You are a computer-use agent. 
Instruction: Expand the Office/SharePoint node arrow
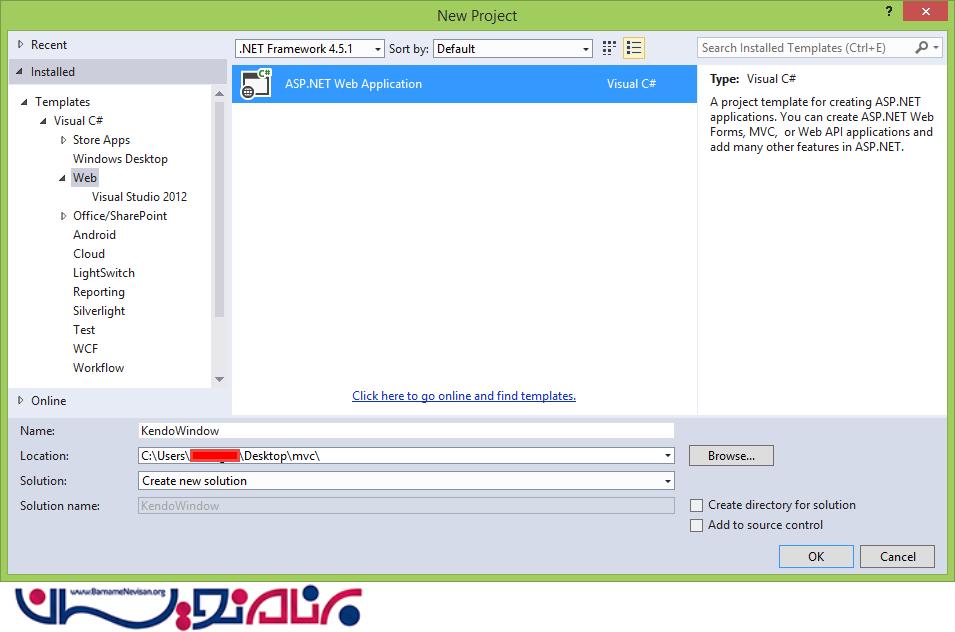pos(63,216)
